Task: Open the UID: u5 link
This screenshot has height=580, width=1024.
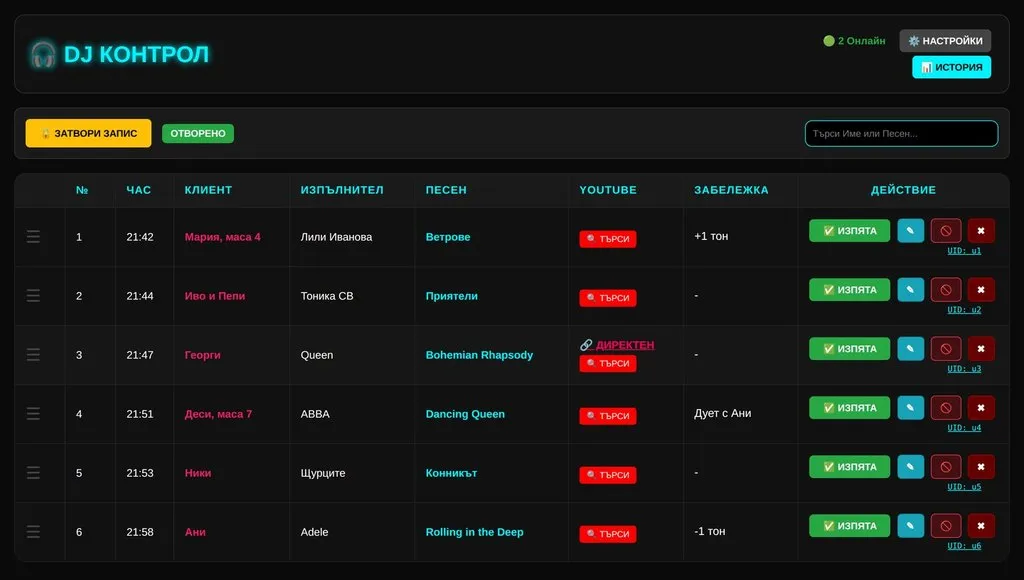Action: (x=964, y=487)
